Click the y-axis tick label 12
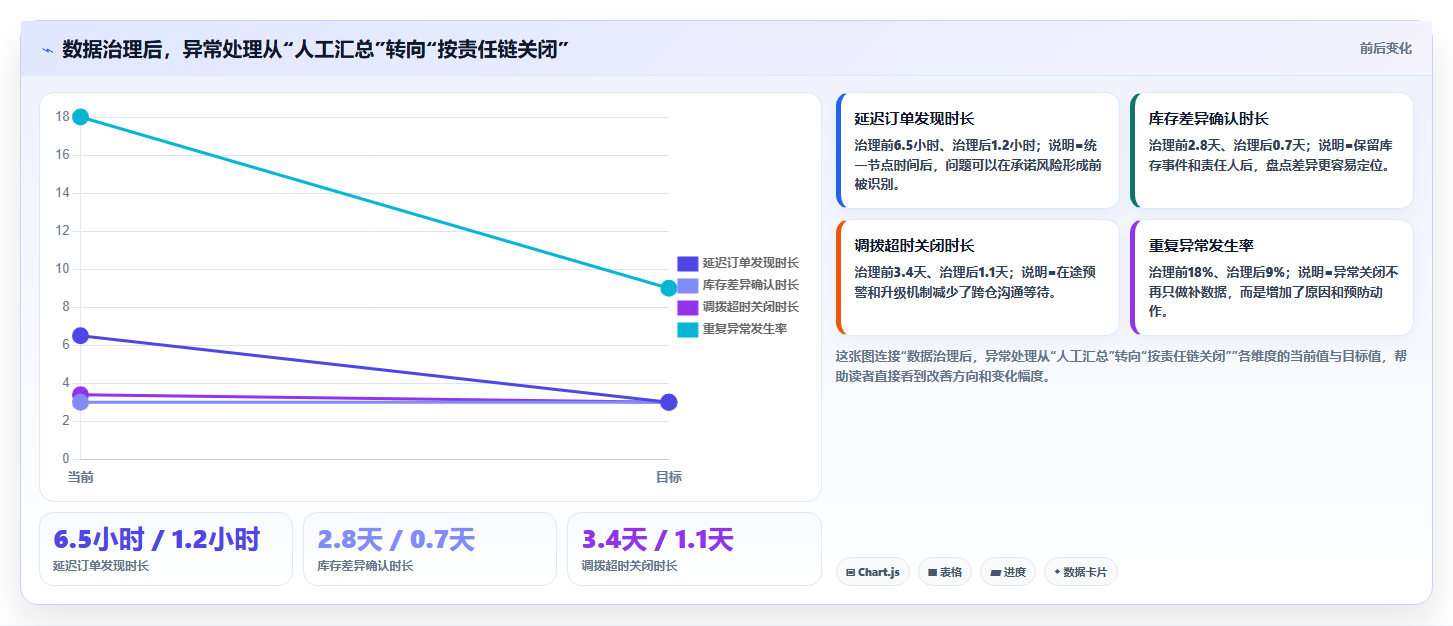The width and height of the screenshot is (1453, 626). point(62,231)
